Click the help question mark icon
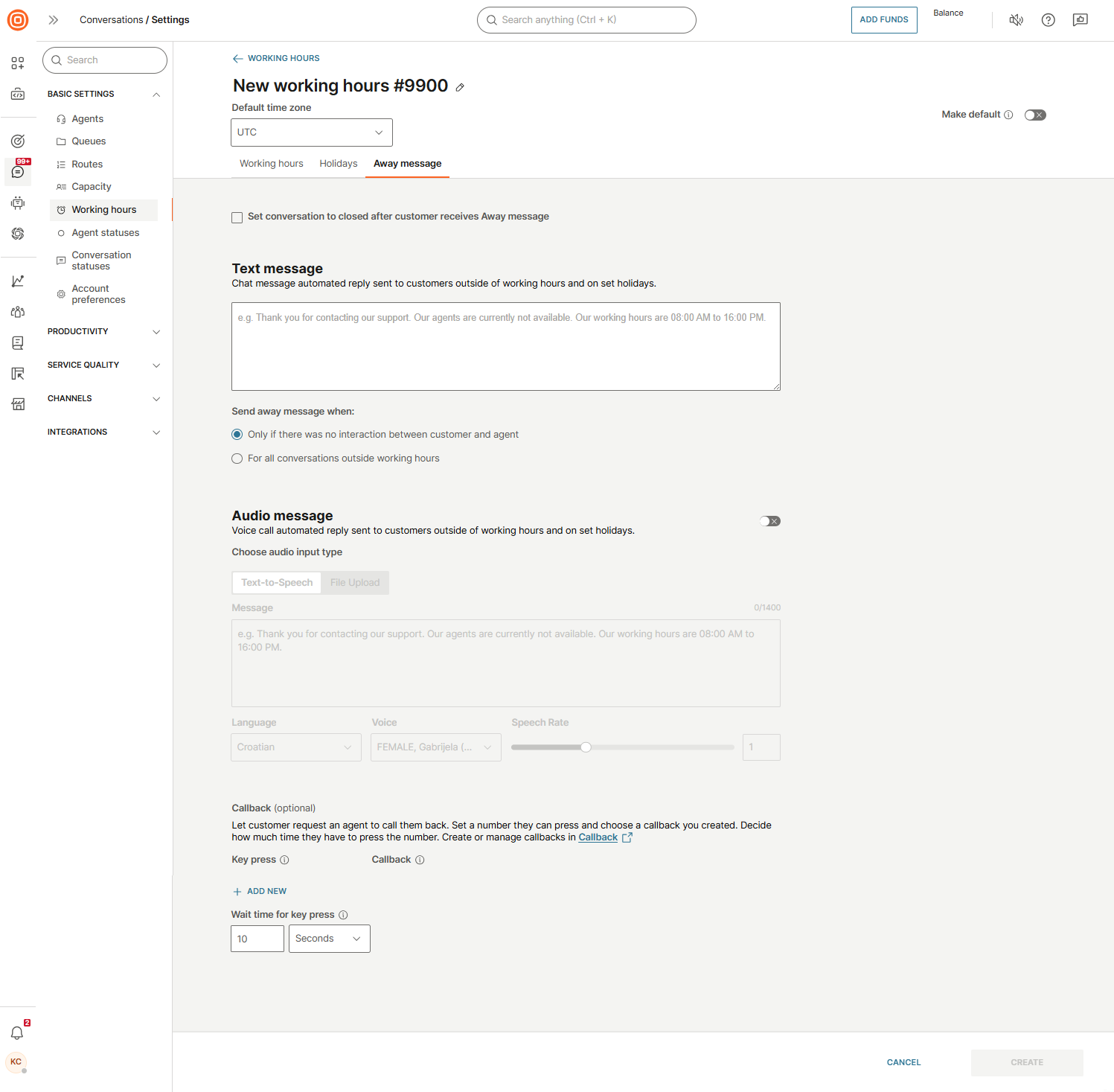Image resolution: width=1114 pixels, height=1092 pixels. 1048,20
